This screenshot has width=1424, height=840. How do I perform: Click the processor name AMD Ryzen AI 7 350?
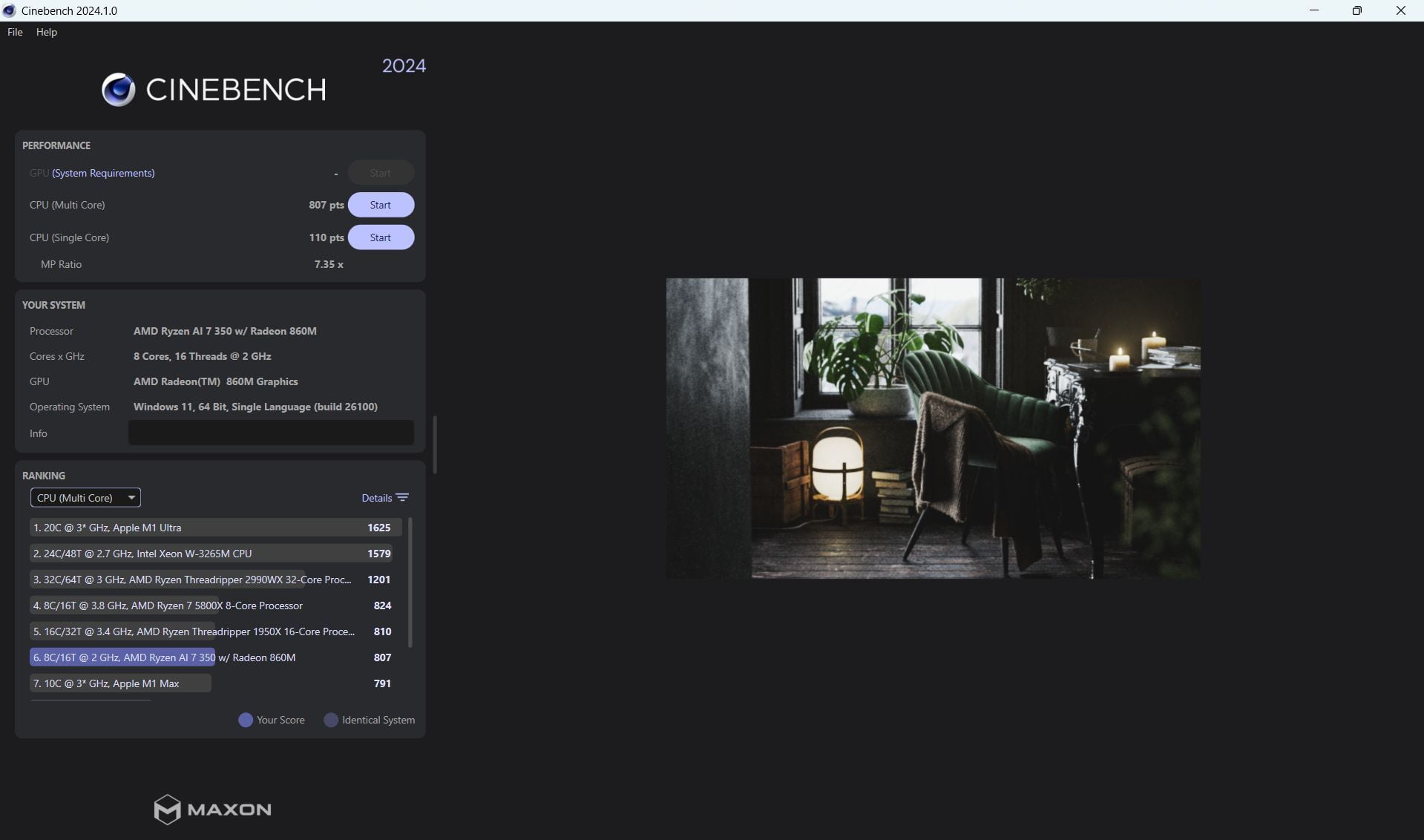[x=225, y=331]
